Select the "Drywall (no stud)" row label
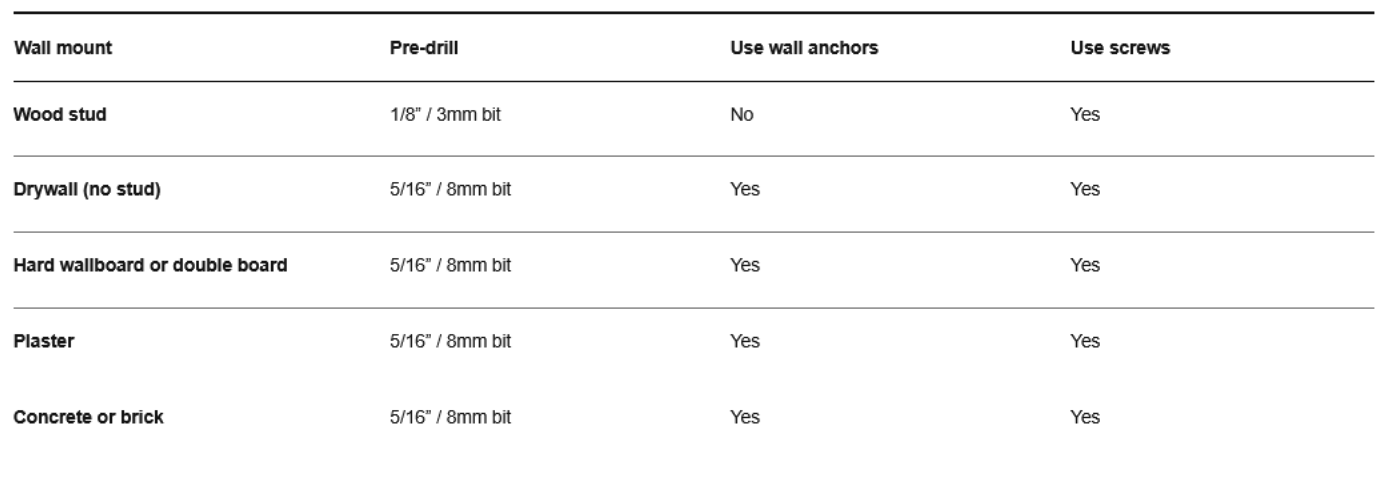The image size is (1388, 477). [x=86, y=190]
